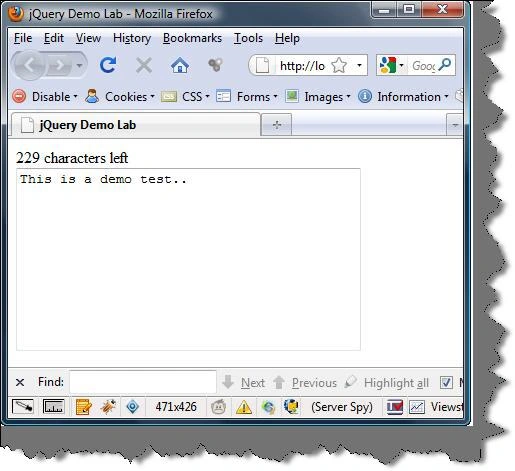
Task: Open the Forms dropdown menu
Action: coord(247,97)
